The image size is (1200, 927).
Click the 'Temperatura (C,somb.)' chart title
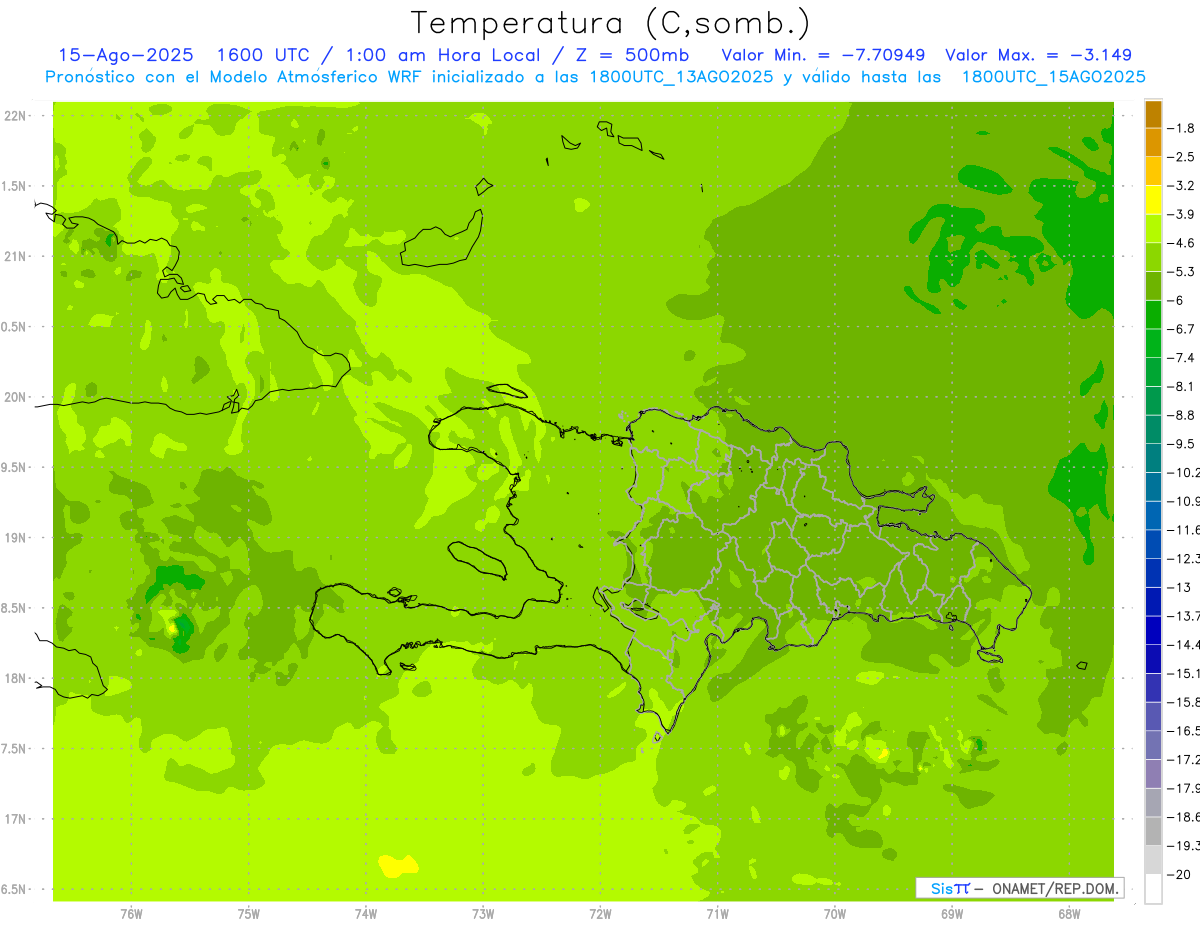click(611, 23)
